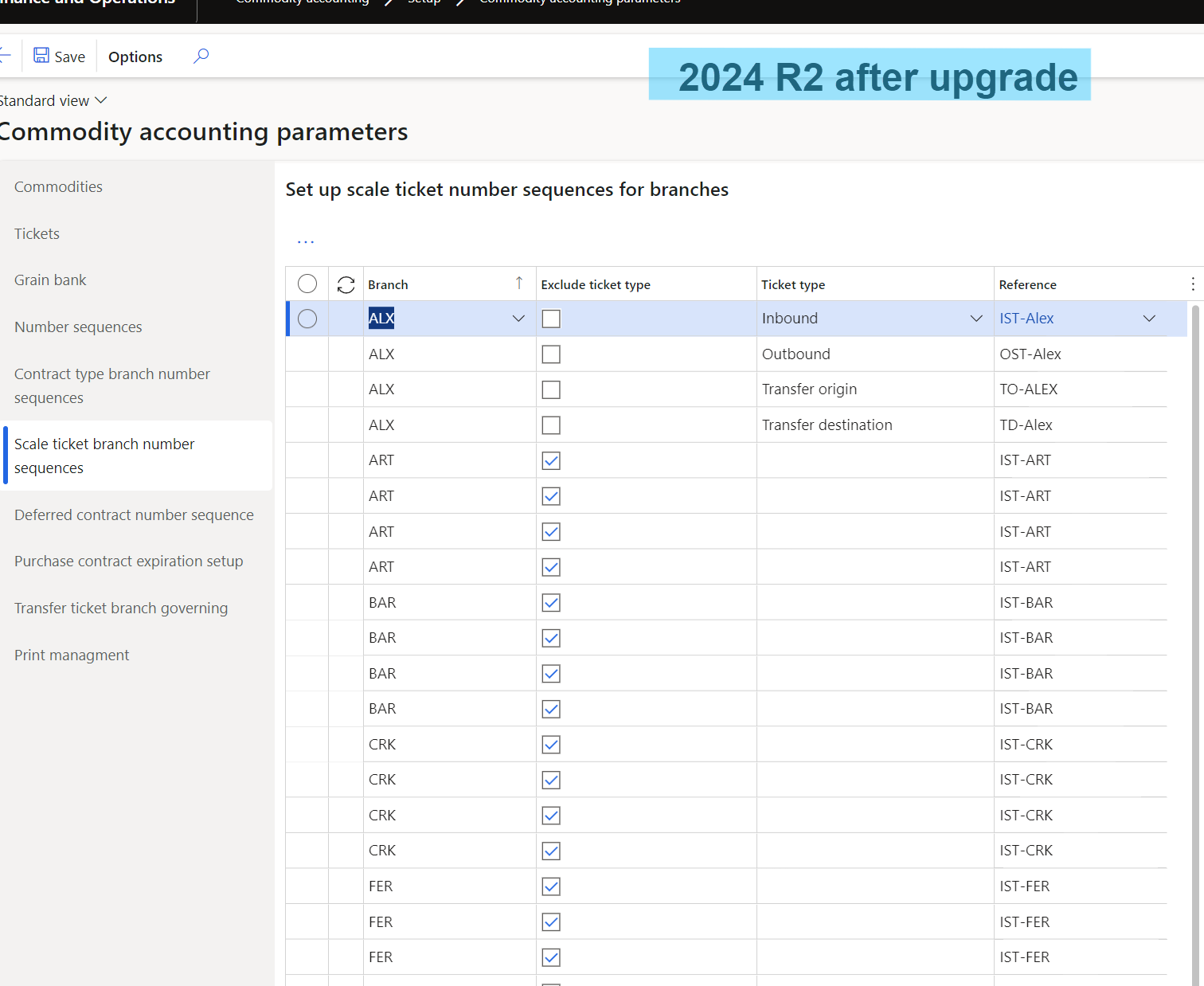The image size is (1204, 986).
Task: Uncheck Exclude ticket type on first ART row
Action: [551, 460]
